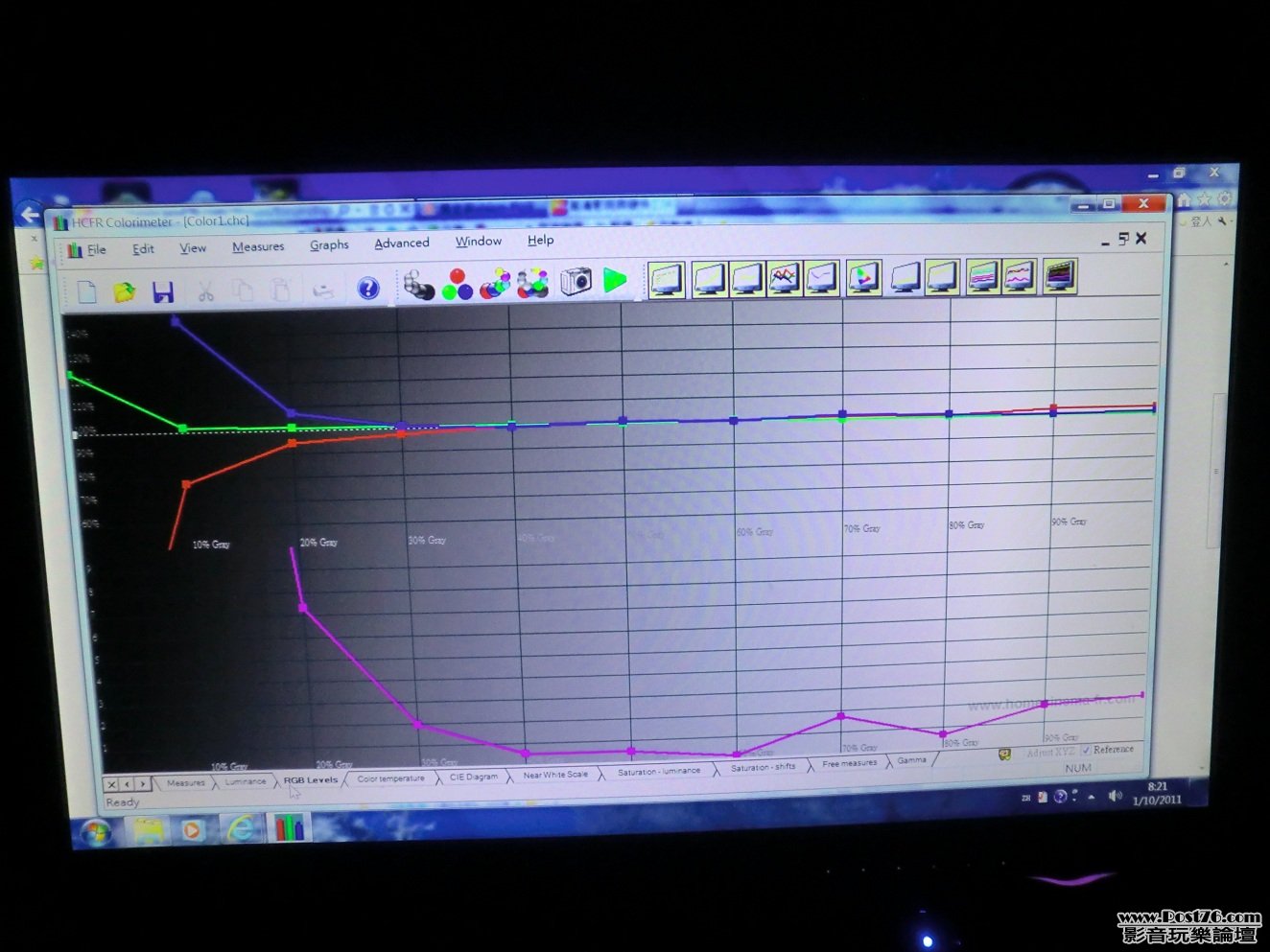Open the Window menu
The width and height of the screenshot is (1270, 952).
(x=479, y=242)
